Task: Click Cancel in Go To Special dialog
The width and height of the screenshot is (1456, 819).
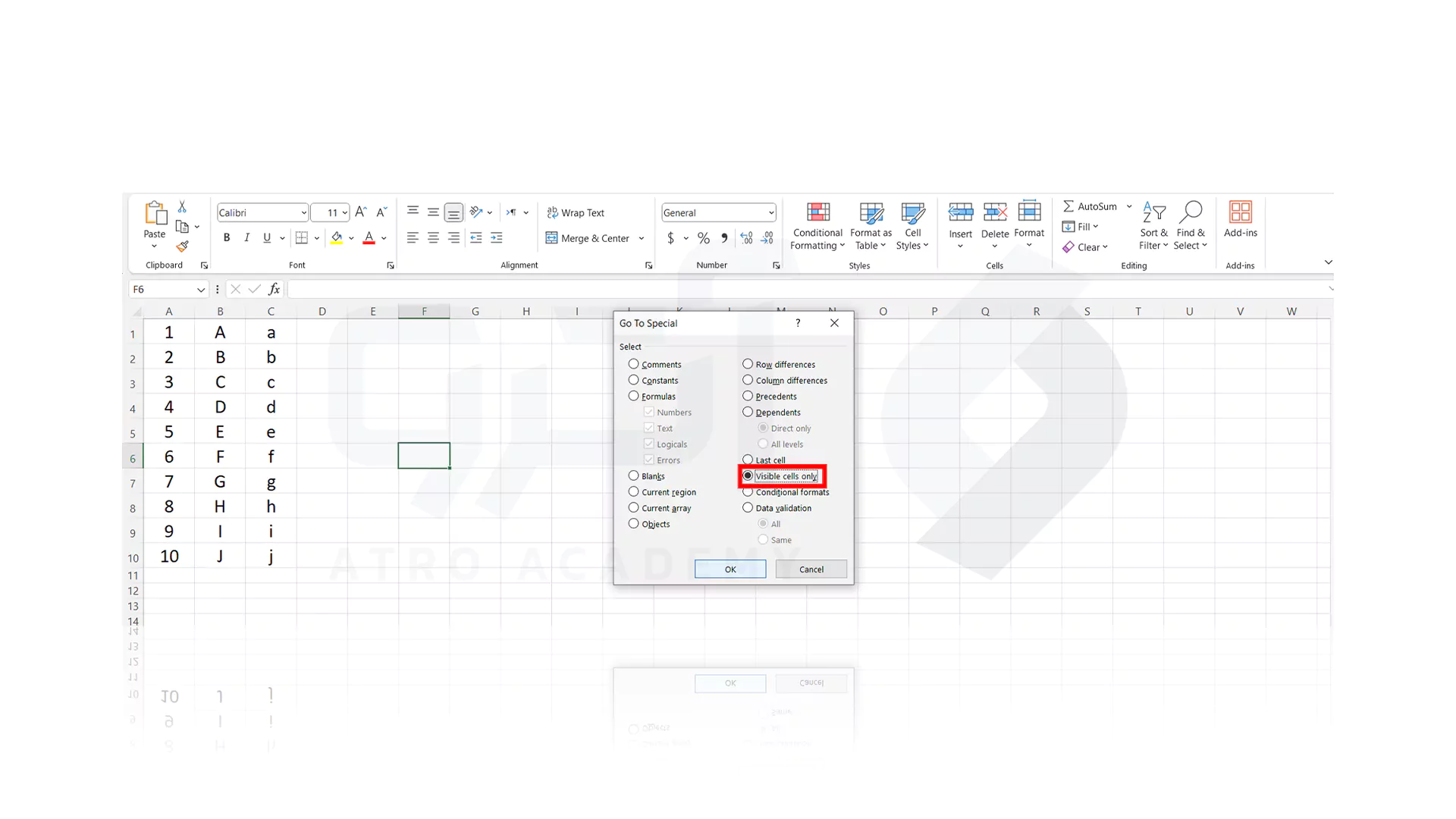Action: 811,570
